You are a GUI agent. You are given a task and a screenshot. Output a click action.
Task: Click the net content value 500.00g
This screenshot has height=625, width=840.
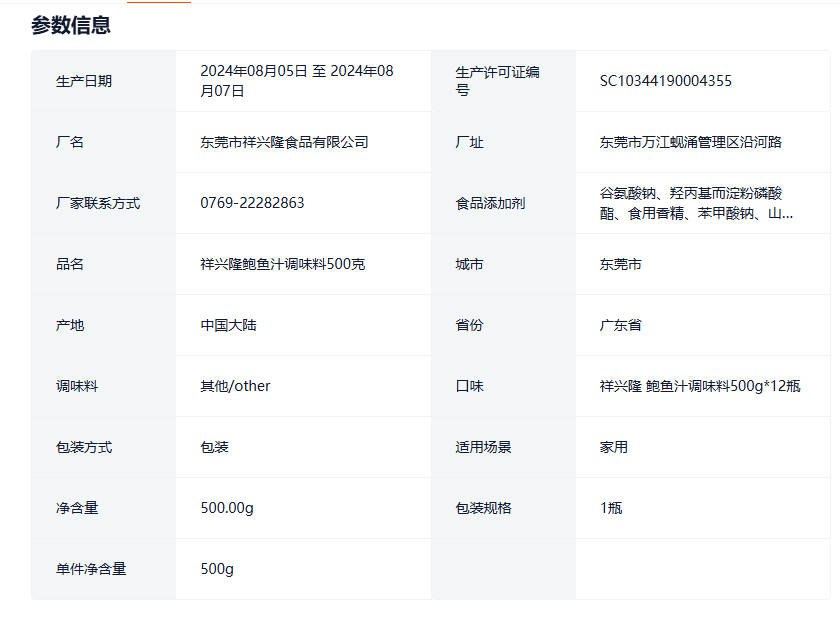[227, 508]
